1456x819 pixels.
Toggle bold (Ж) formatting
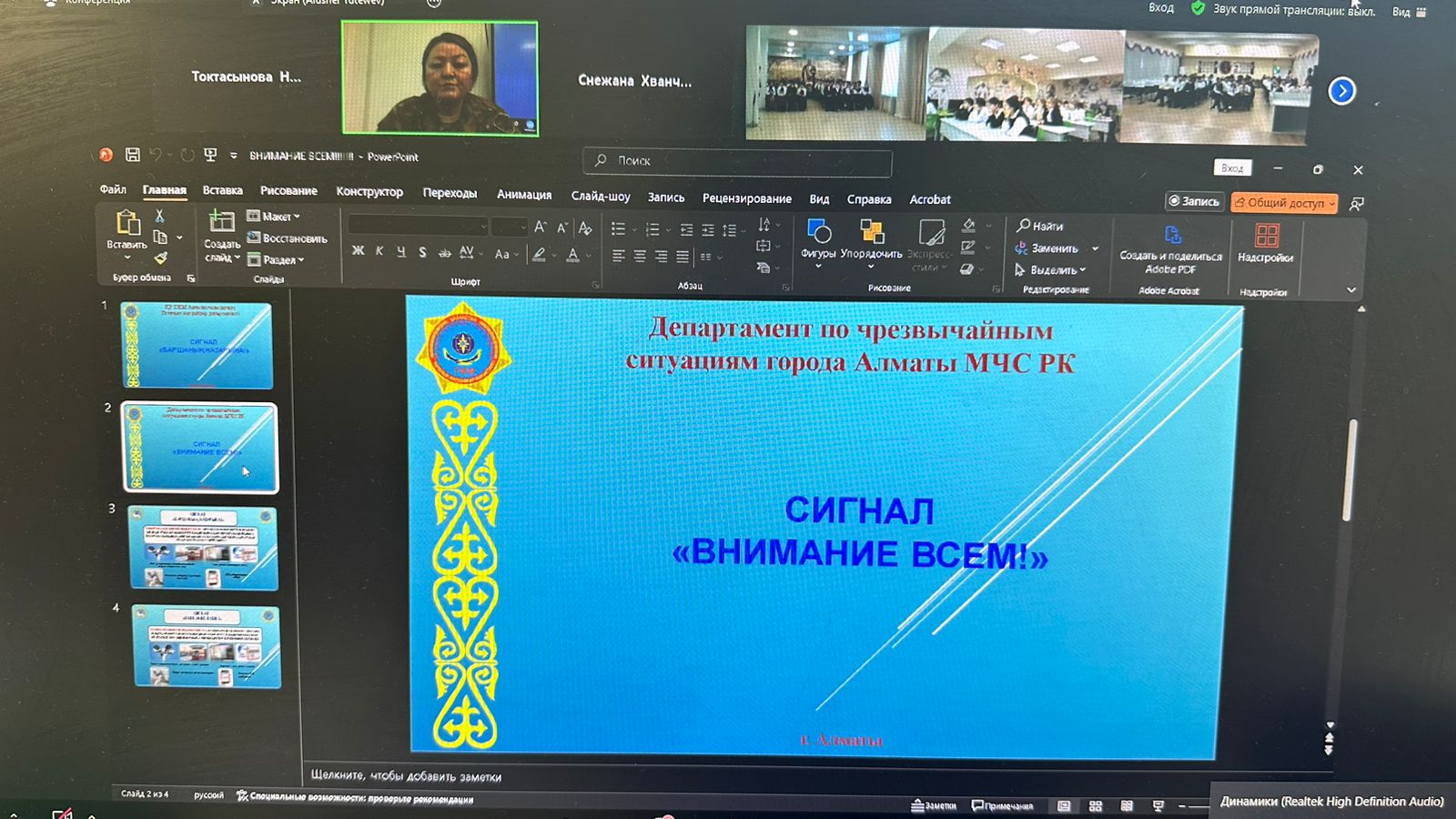(x=358, y=251)
